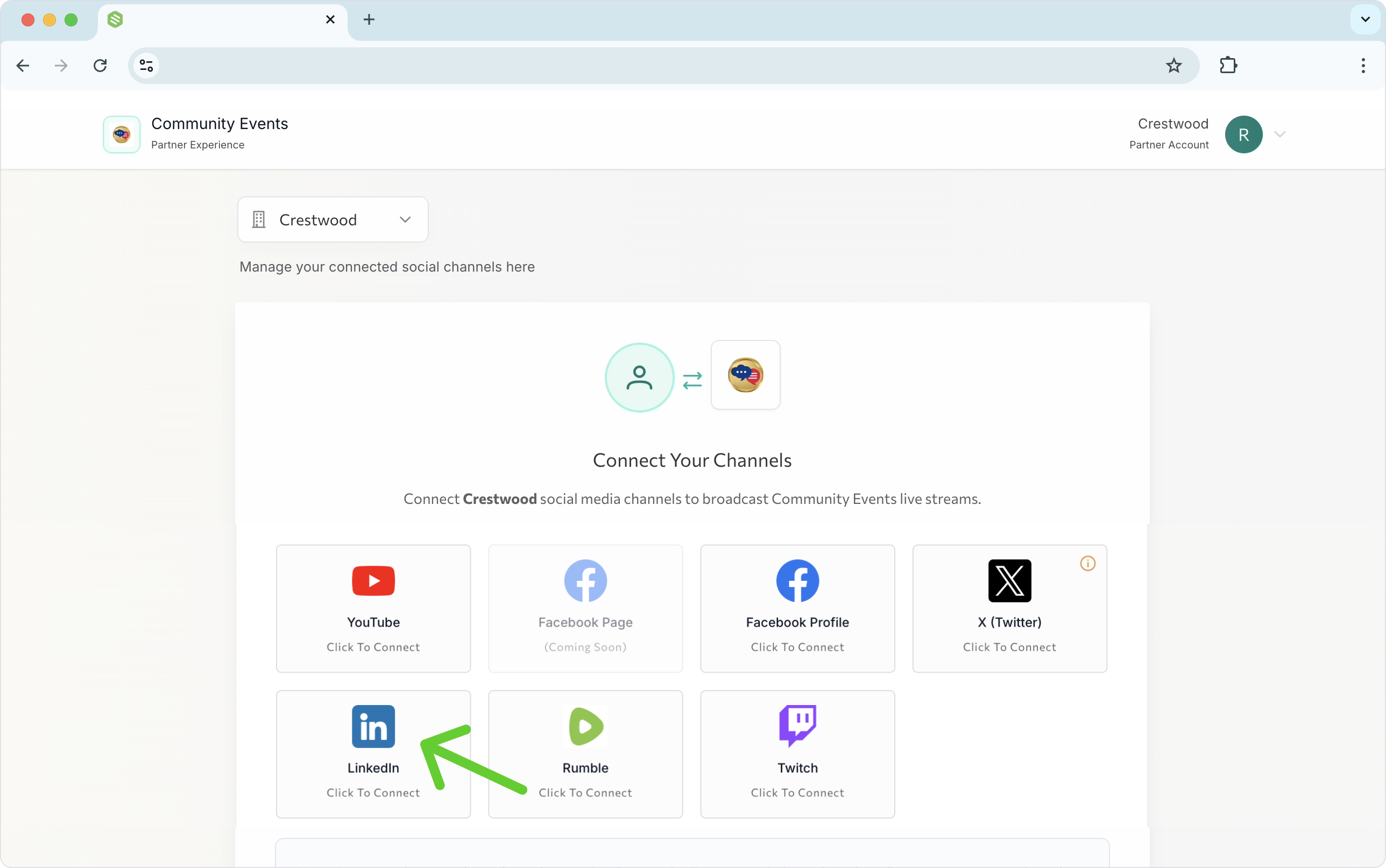The width and height of the screenshot is (1386, 868).
Task: Click the Crestwood account name in header
Action: (1173, 124)
